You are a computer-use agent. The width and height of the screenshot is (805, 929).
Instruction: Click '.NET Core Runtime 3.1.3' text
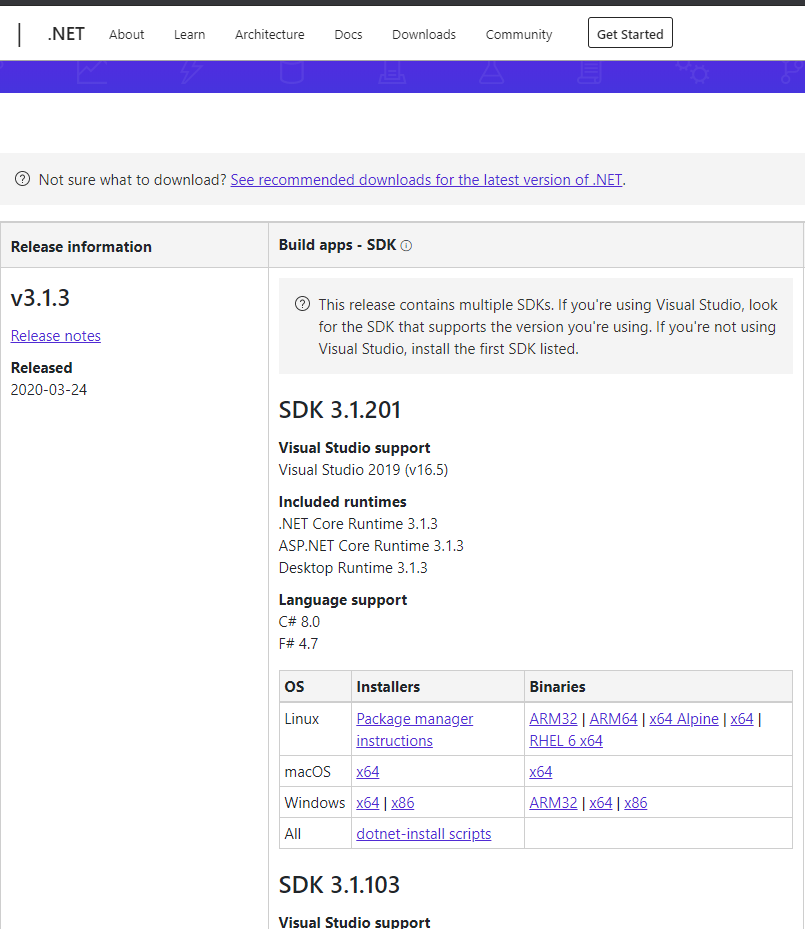[358, 524]
